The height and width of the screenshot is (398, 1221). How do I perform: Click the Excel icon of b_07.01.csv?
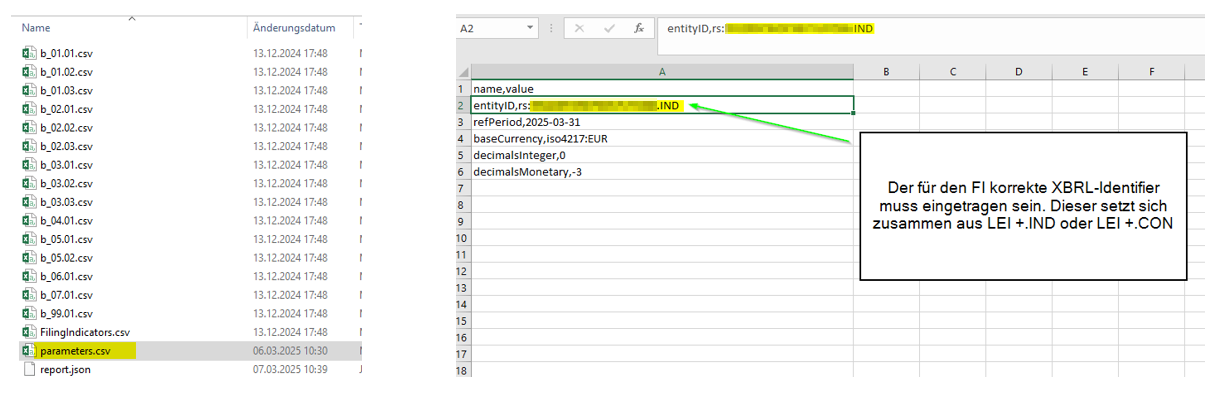coord(29,295)
